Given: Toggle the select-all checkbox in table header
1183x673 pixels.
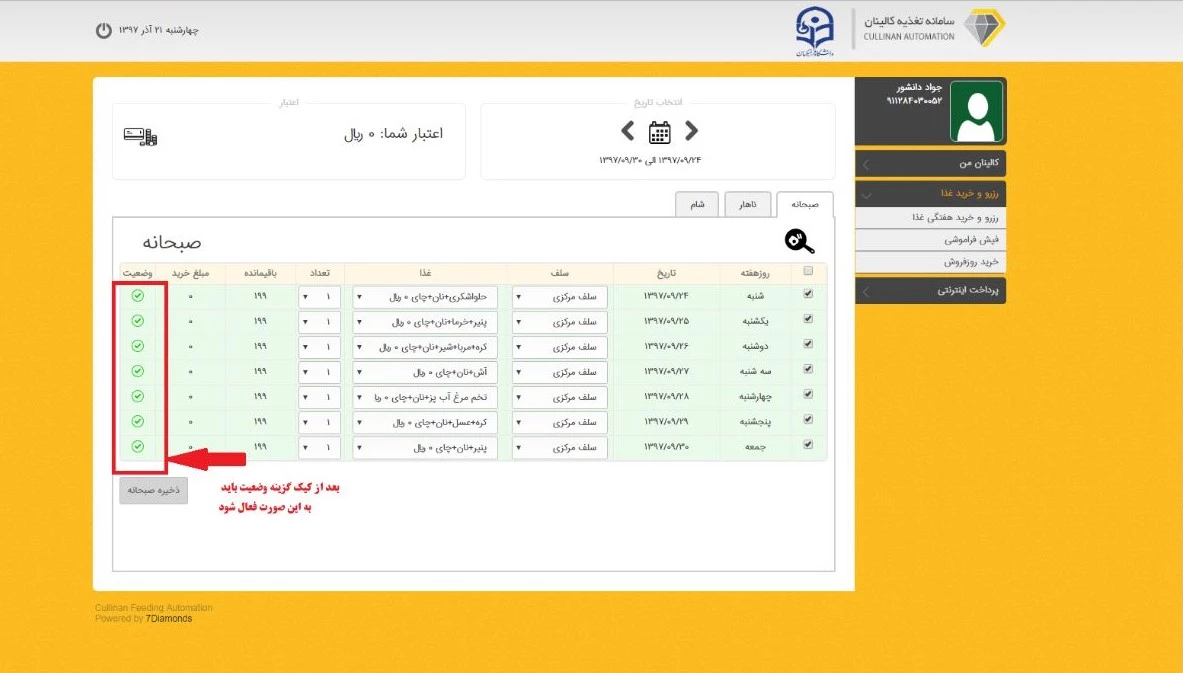Looking at the screenshot, I should tap(808, 271).
